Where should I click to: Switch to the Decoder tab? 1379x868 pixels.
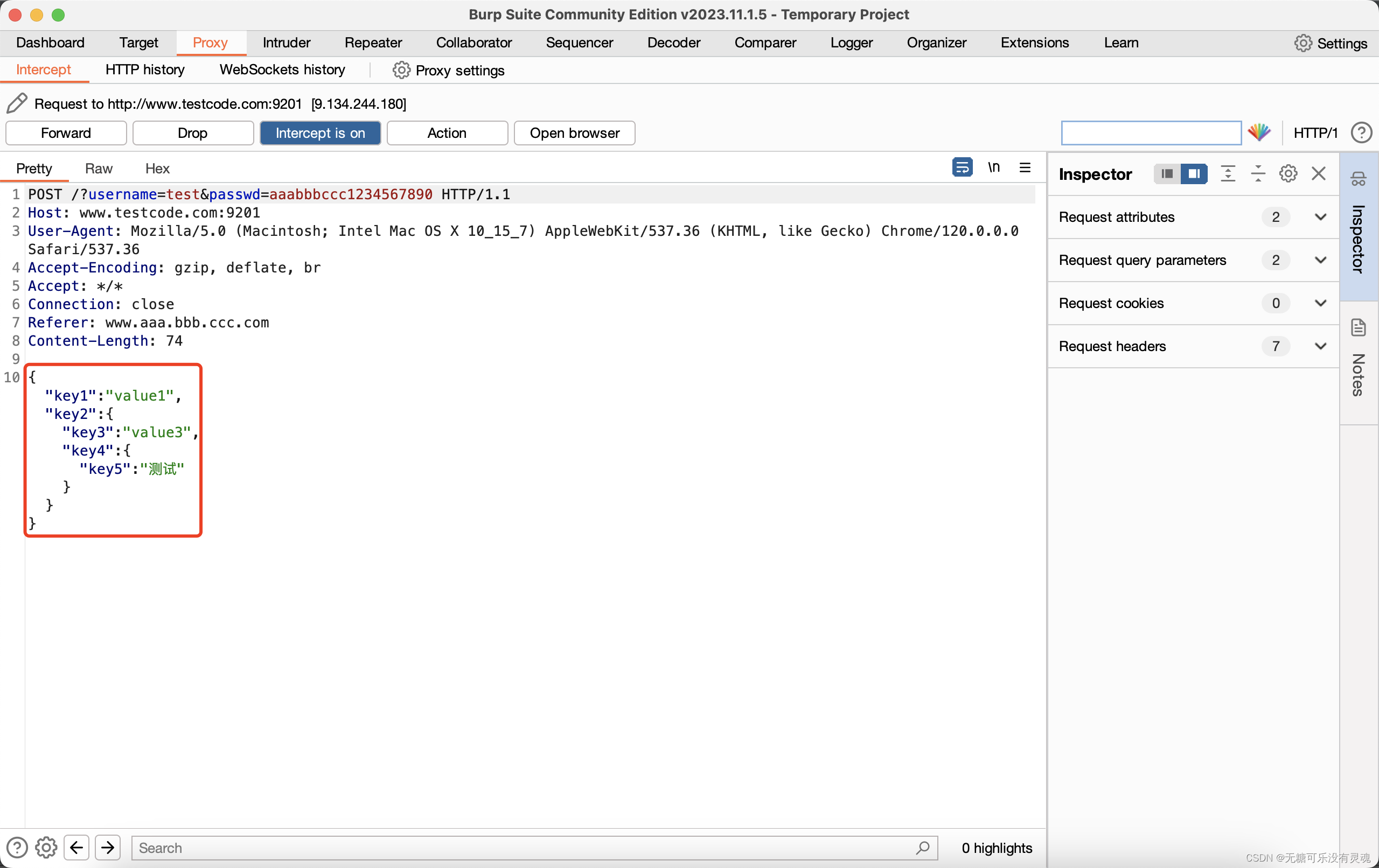click(674, 43)
